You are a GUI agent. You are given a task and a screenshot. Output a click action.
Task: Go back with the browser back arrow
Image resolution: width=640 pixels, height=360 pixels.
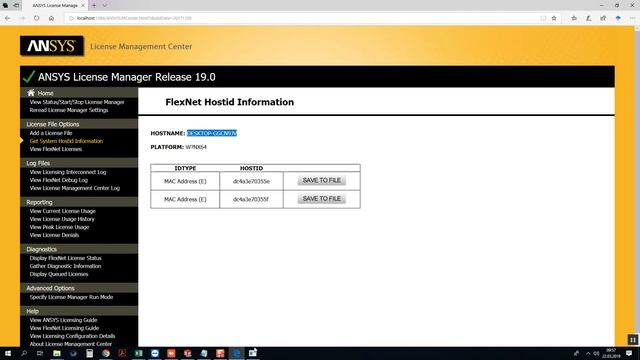pyautogui.click(x=7, y=18)
